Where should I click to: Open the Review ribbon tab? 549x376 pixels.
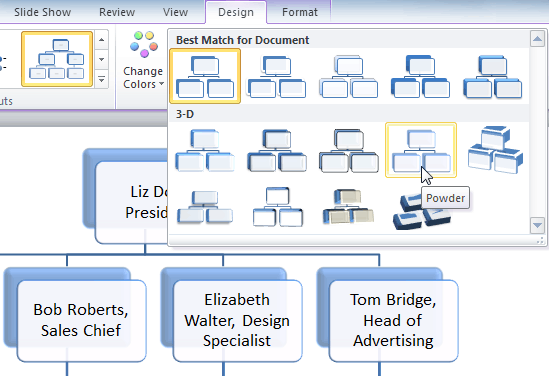pyautogui.click(x=117, y=12)
